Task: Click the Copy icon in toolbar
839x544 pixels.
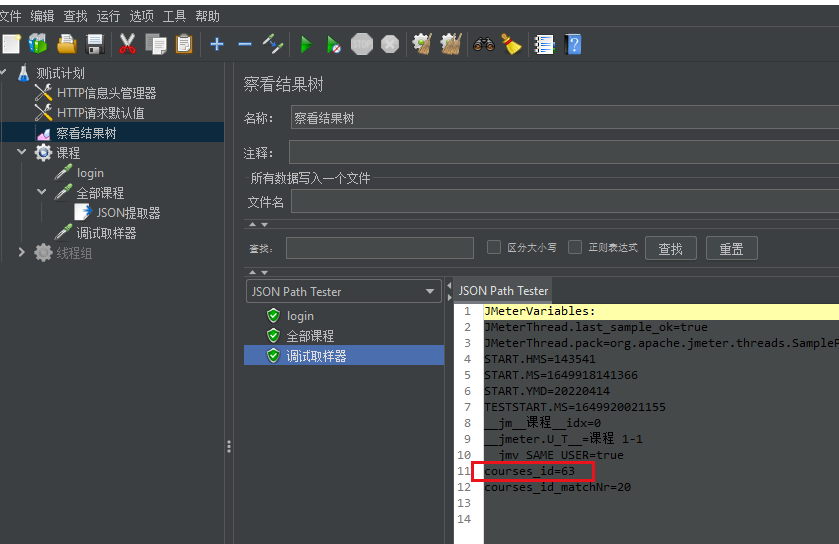Action: [156, 44]
